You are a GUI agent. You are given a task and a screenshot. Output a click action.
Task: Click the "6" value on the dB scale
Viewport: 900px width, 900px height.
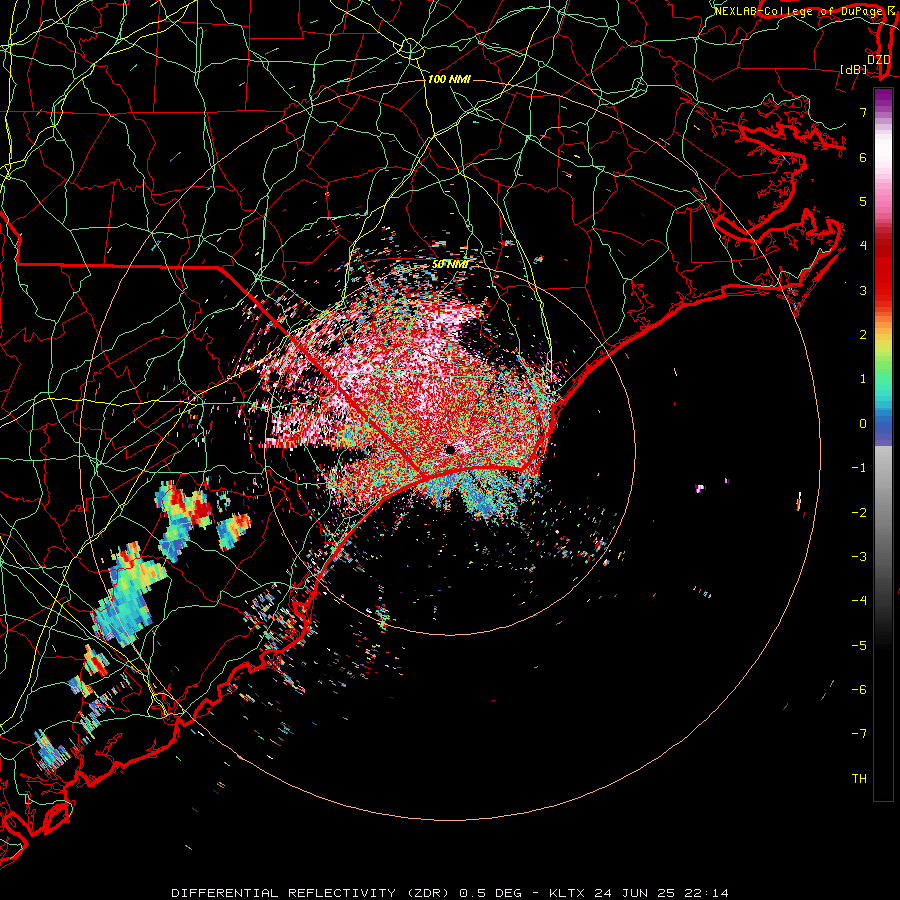(x=863, y=157)
